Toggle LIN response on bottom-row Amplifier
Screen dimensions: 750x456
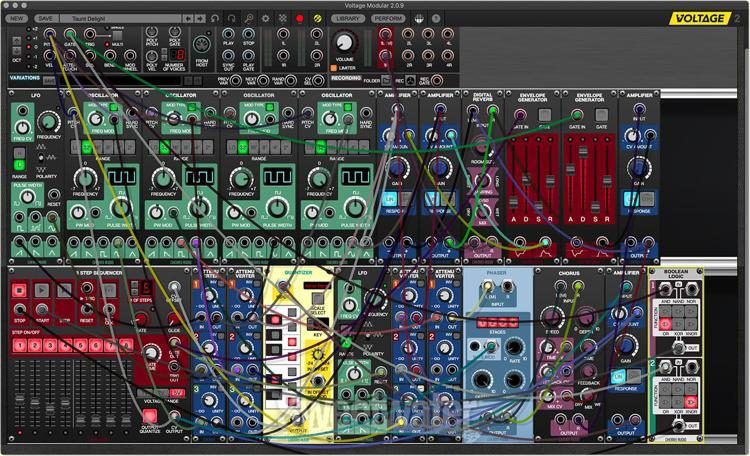coord(619,376)
